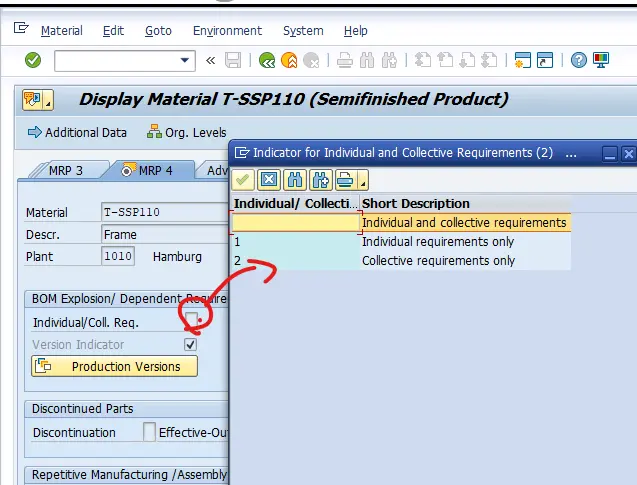Expand the command field using the double chevron
This screenshot has height=485, width=637.
tap(210, 61)
